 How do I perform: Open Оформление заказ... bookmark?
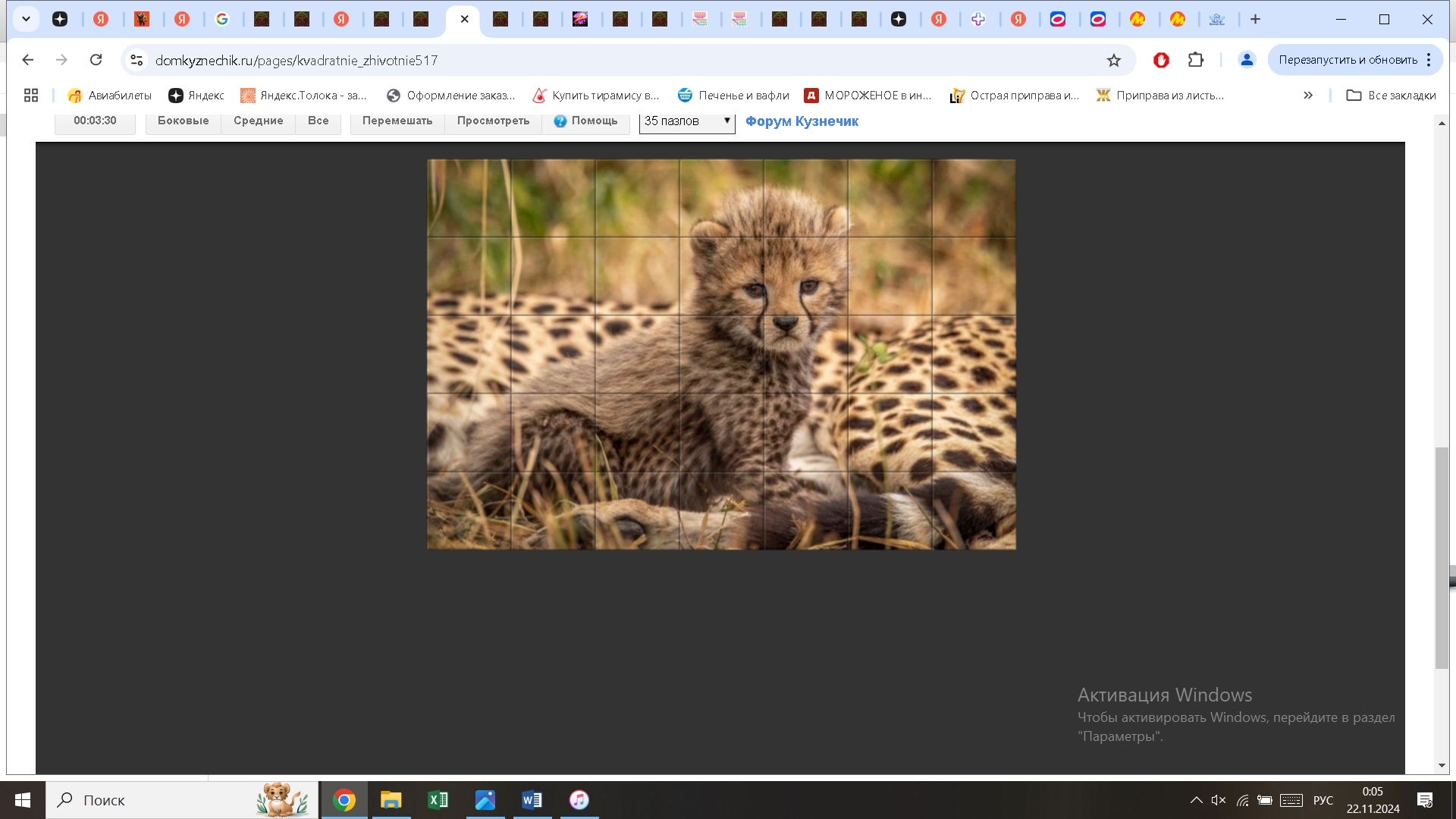pos(450,95)
